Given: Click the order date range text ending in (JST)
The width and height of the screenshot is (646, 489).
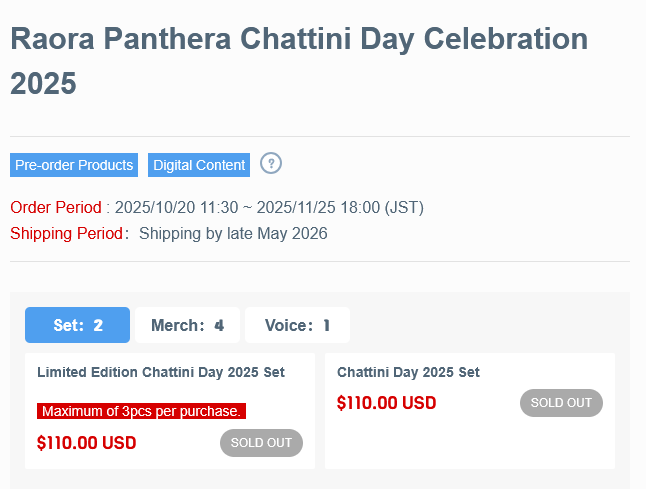Looking at the screenshot, I should pos(269,208).
